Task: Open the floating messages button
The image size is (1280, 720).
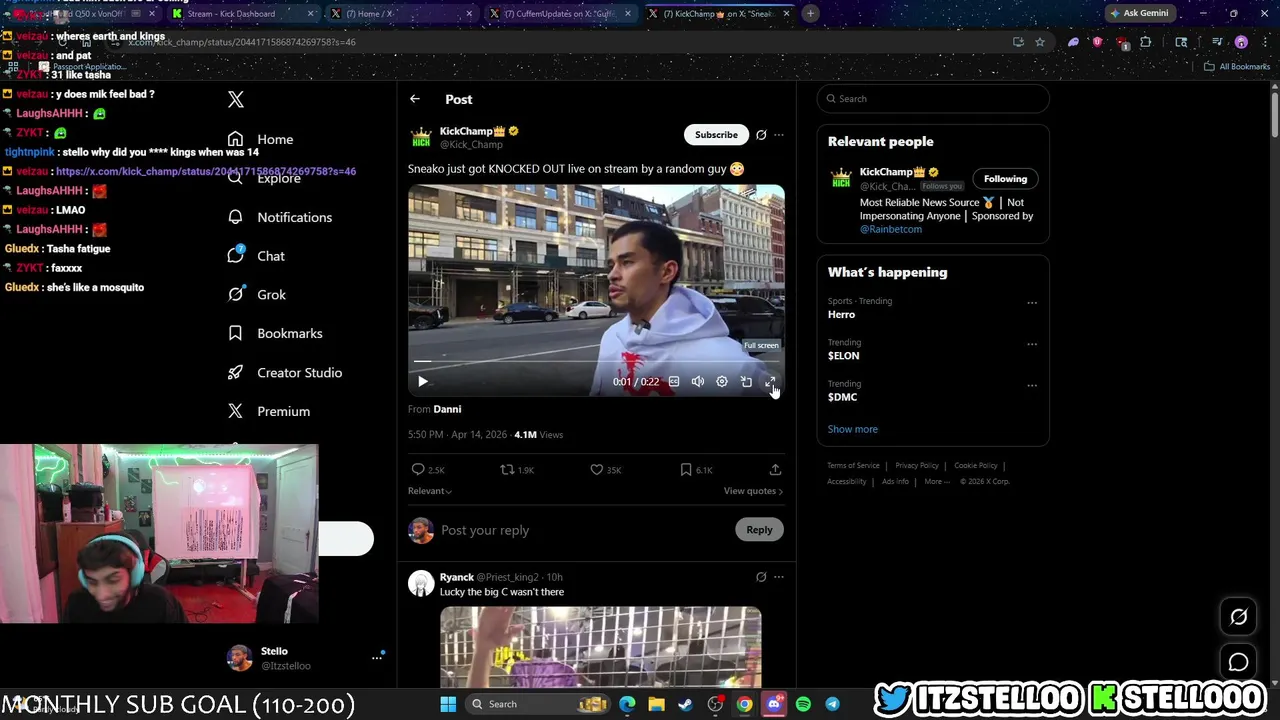Action: pyautogui.click(x=1238, y=662)
